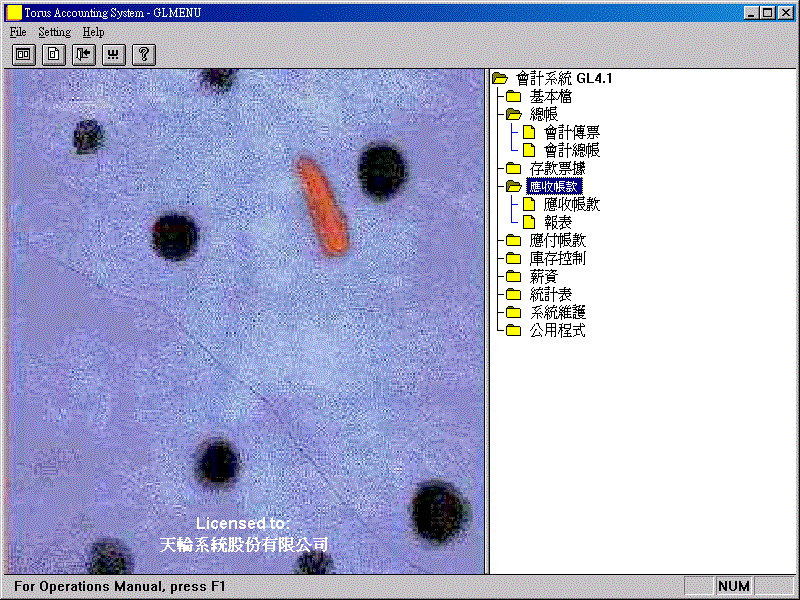Click the document page toolbar icon

[54, 55]
